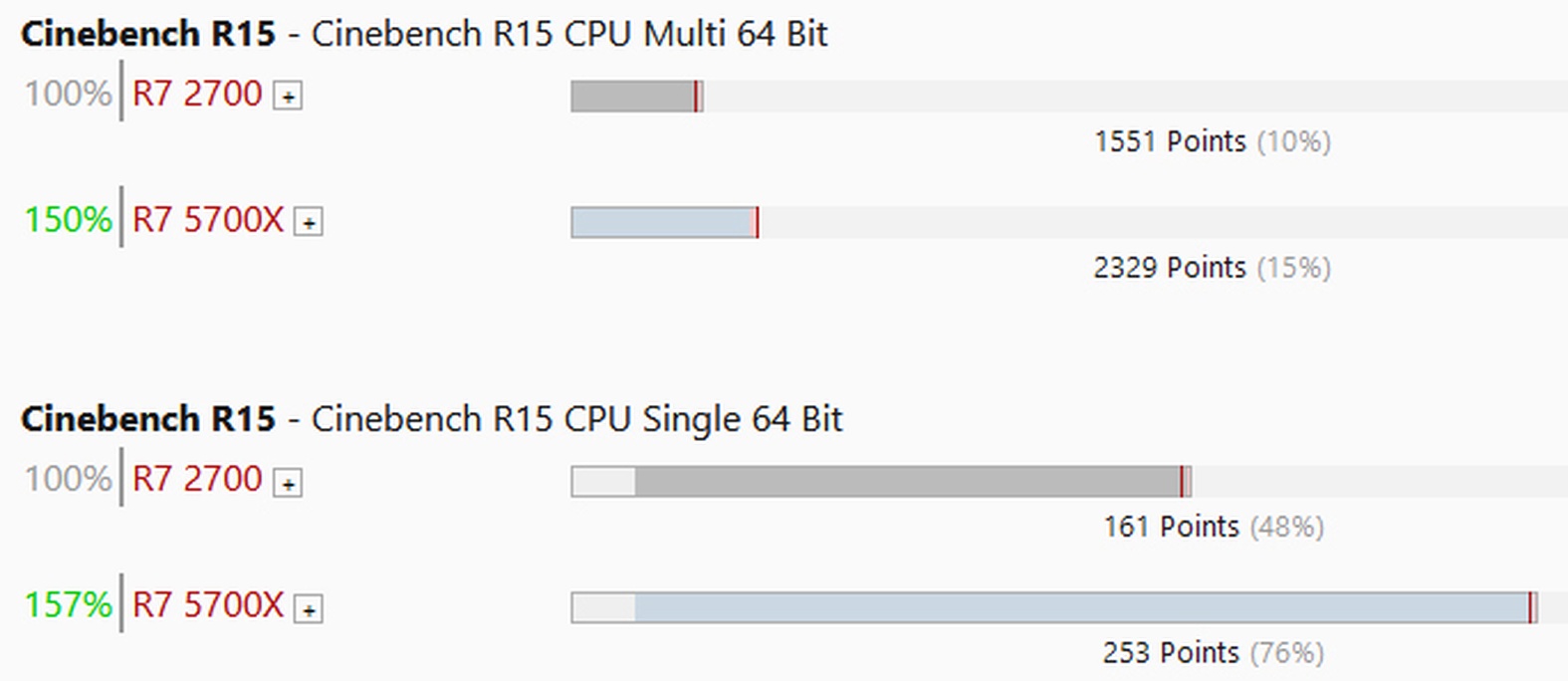Open R7 5700X link in Single benchmark
This screenshot has width=1568, height=681.
[207, 605]
